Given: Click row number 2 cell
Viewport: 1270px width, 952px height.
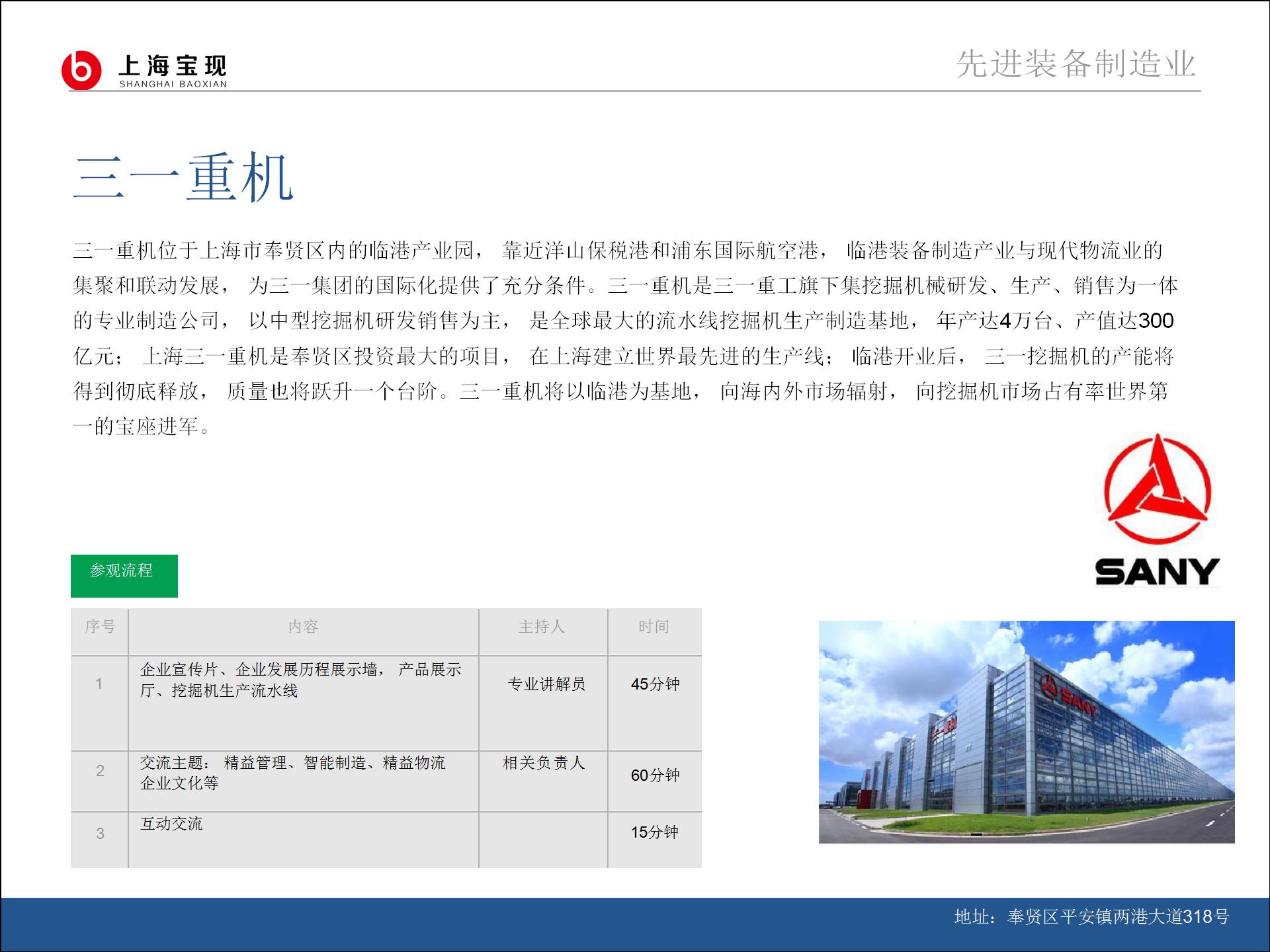Looking at the screenshot, I should (x=100, y=781).
